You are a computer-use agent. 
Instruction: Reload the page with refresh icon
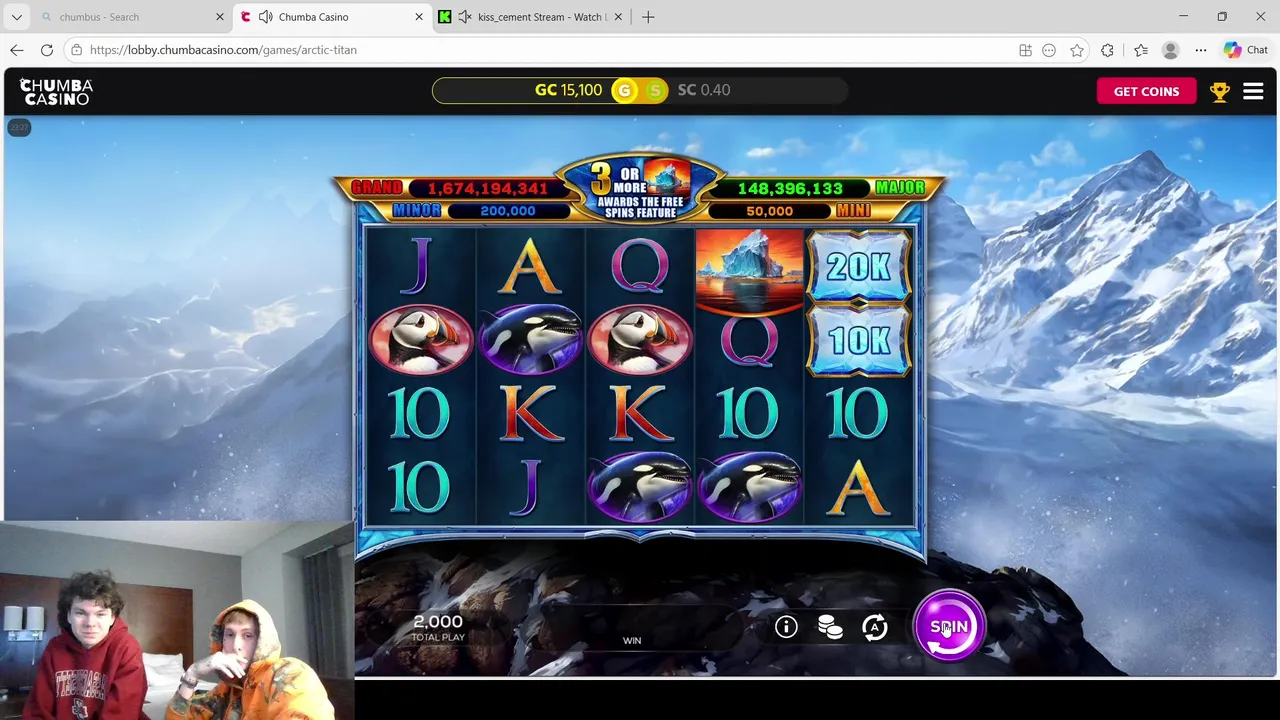[x=47, y=50]
